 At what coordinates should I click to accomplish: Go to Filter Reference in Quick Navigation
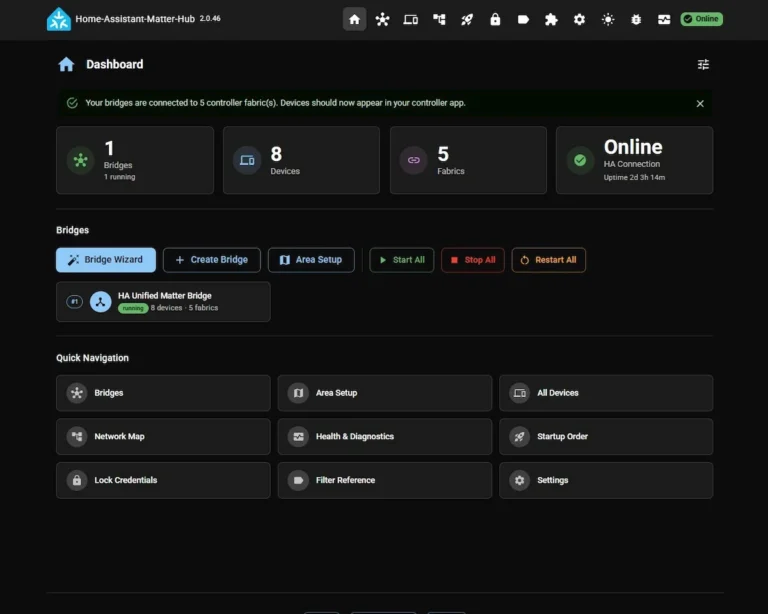[384, 480]
